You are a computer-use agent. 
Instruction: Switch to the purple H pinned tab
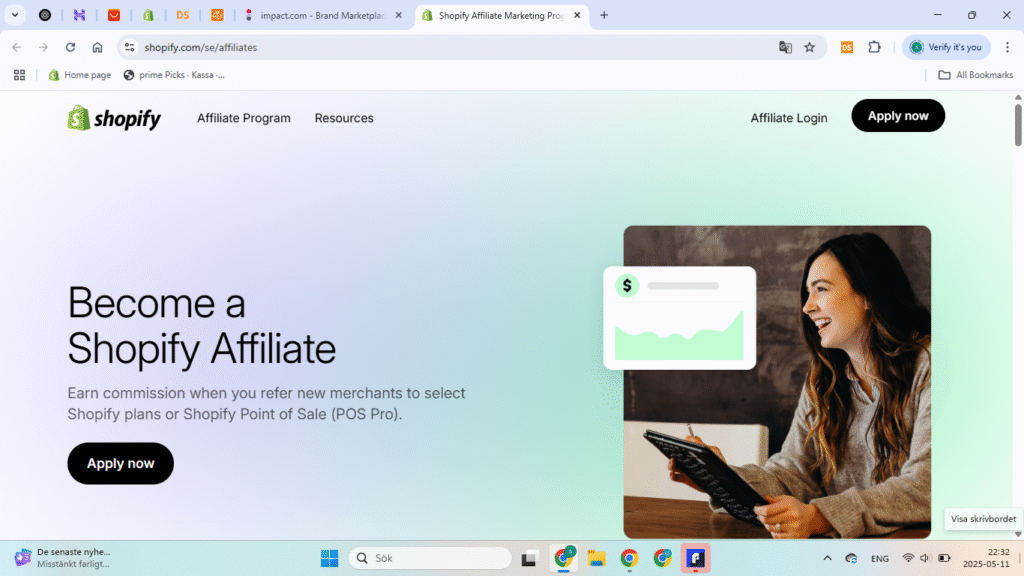(x=79, y=15)
